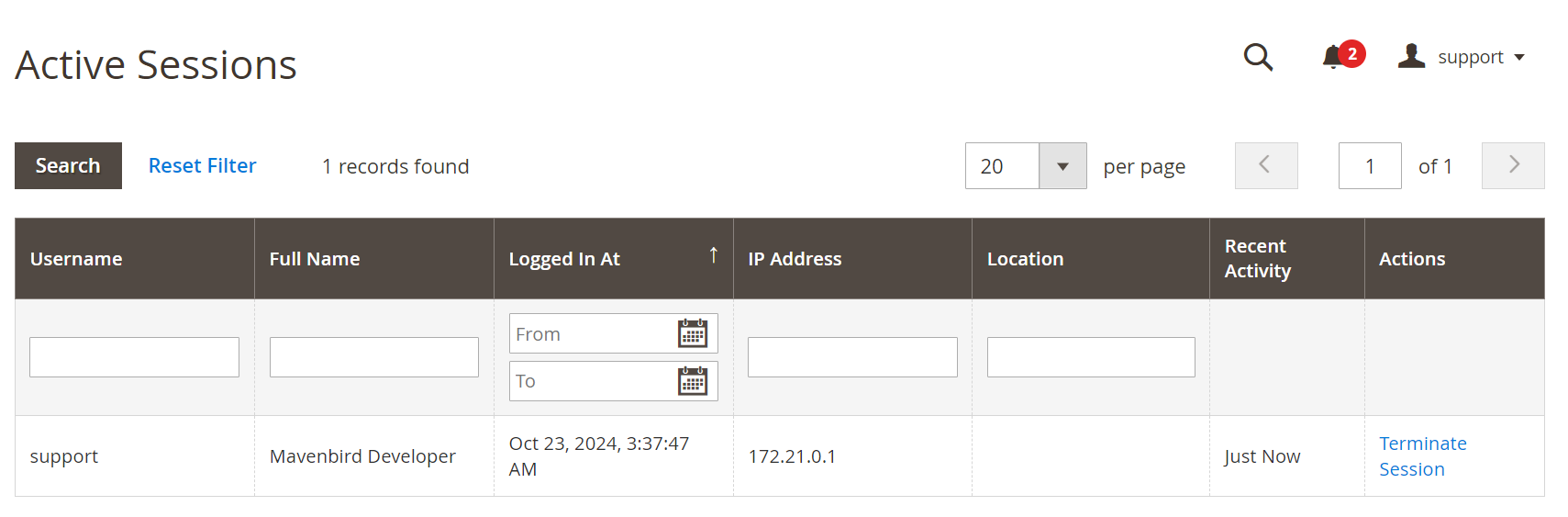Open the search magnifier icon
The height and width of the screenshot is (517, 1568).
pyautogui.click(x=1258, y=57)
